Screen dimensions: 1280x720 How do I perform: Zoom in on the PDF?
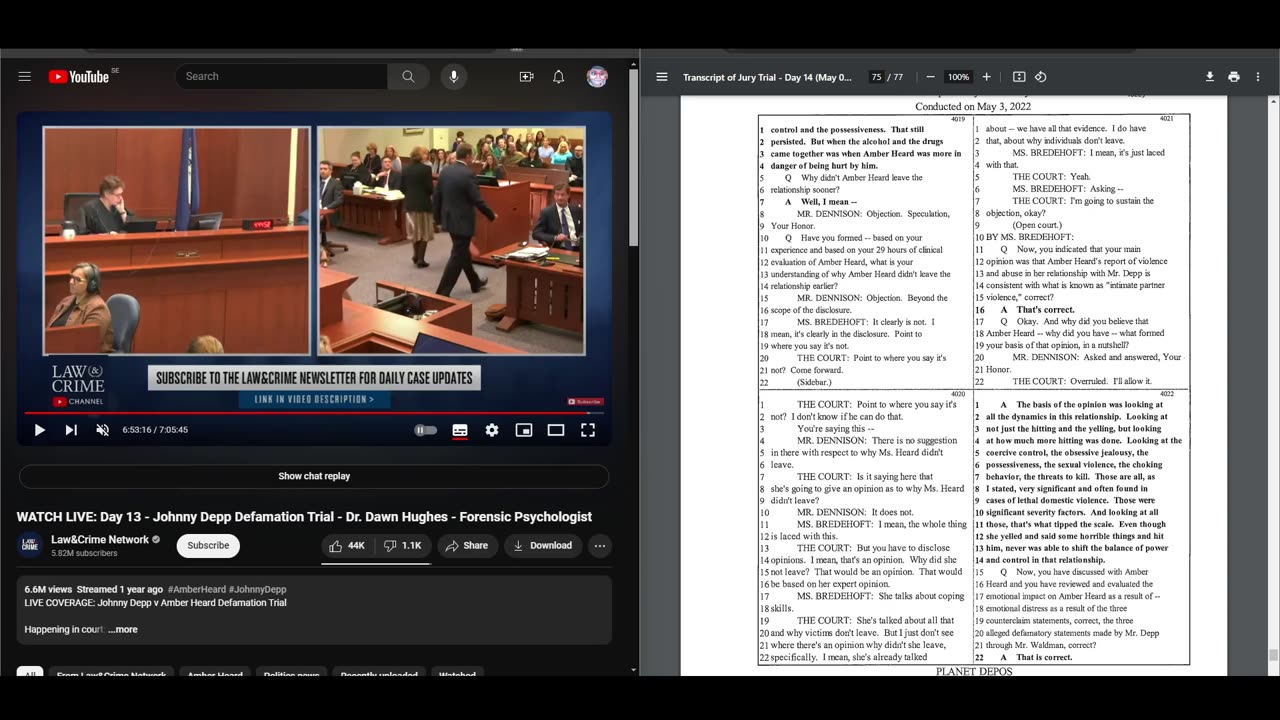986,77
